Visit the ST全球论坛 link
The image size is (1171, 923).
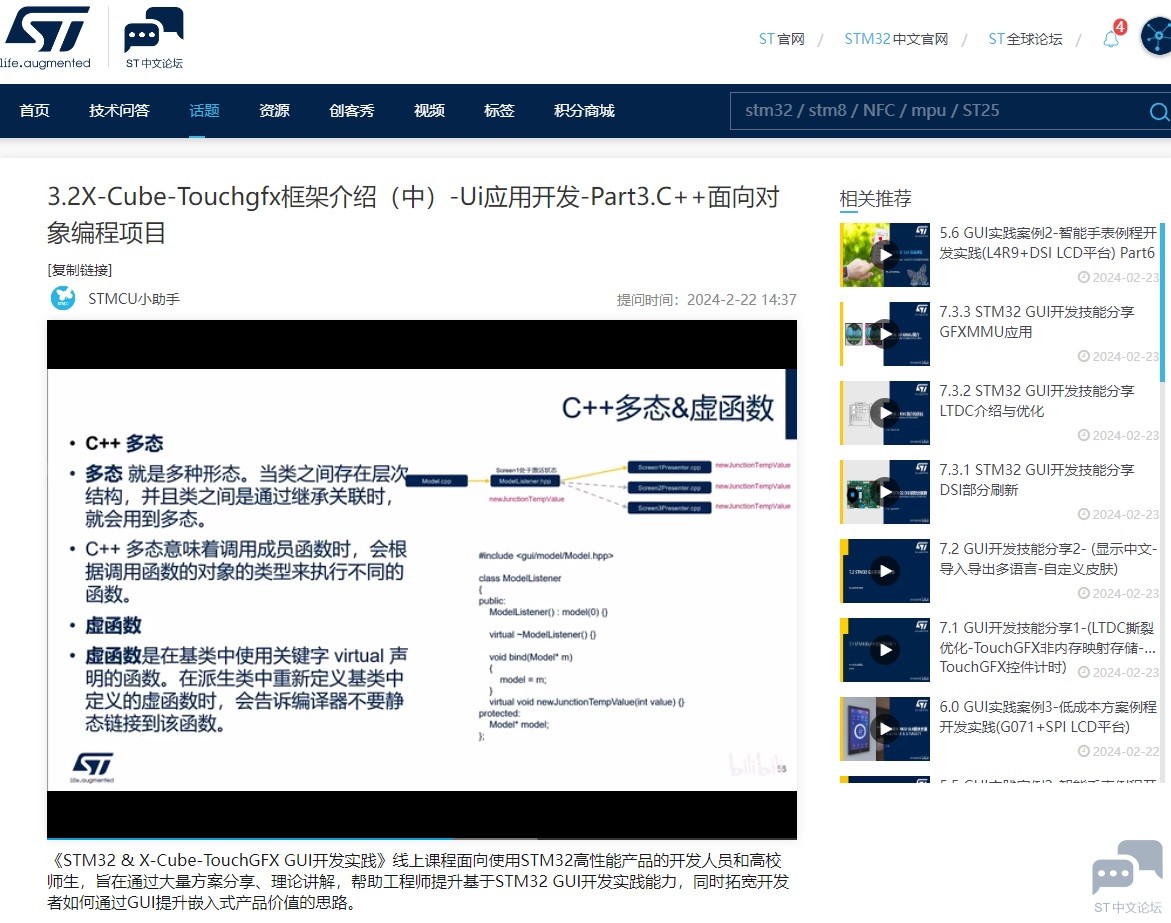click(x=1025, y=39)
